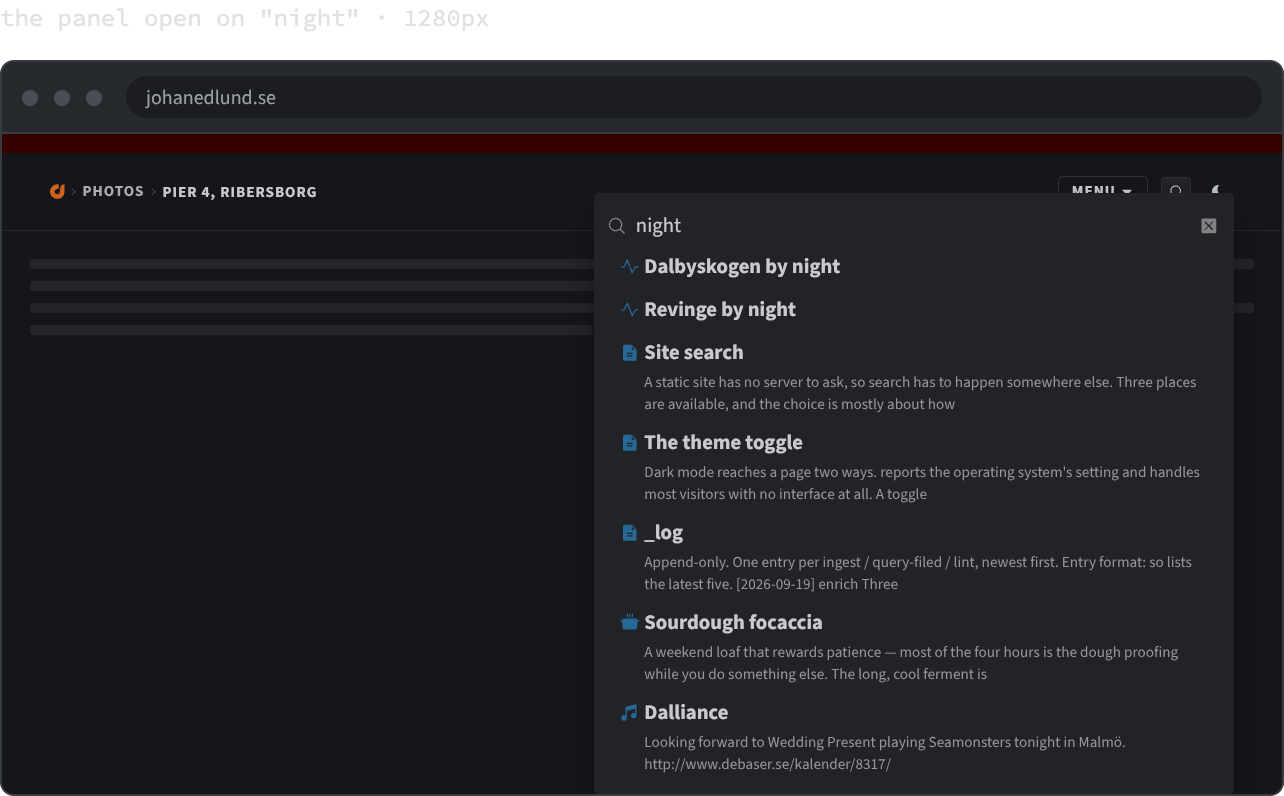
Task: Open the "Site search" result title
Action: point(694,353)
